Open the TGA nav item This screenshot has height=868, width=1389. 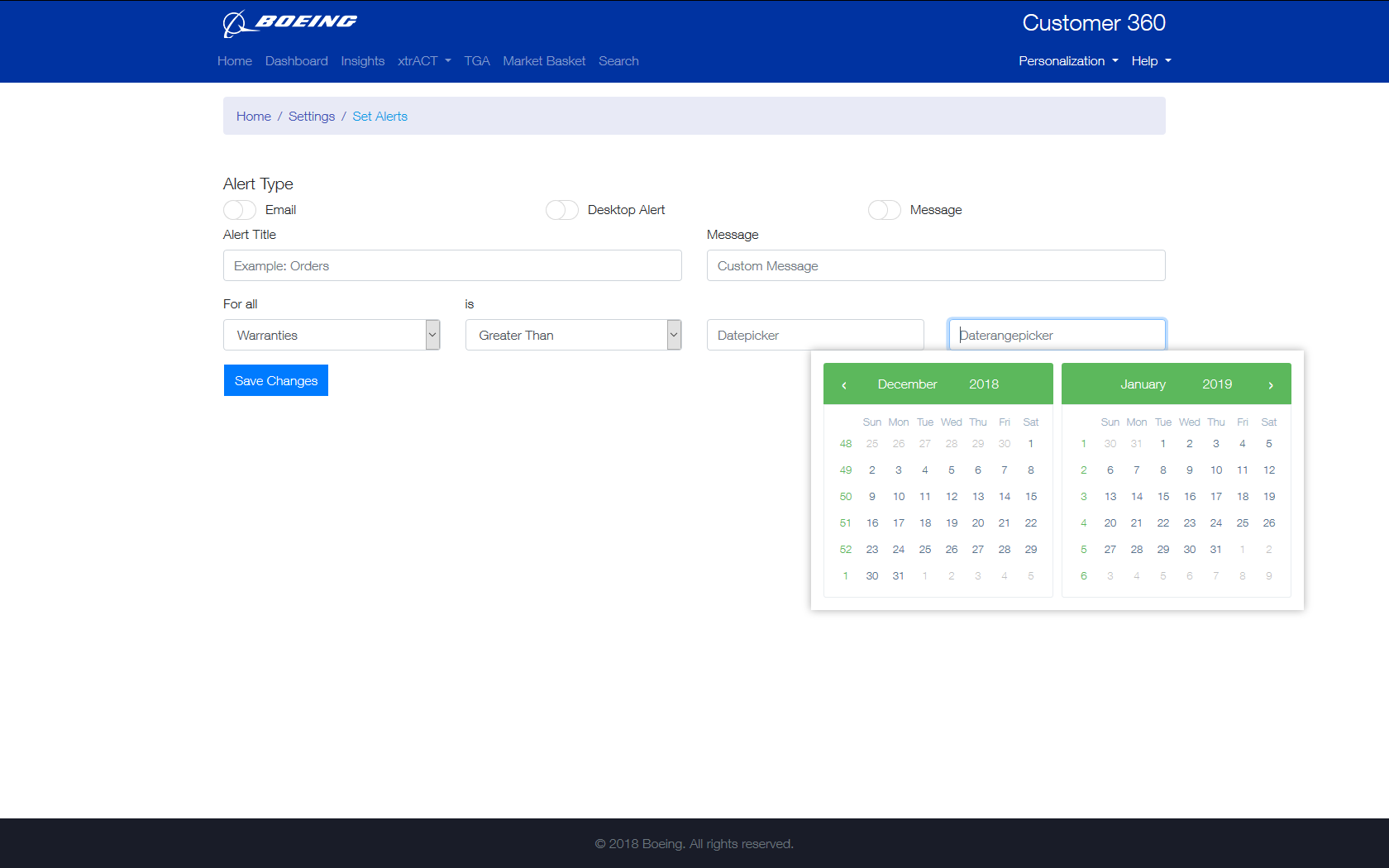click(477, 61)
